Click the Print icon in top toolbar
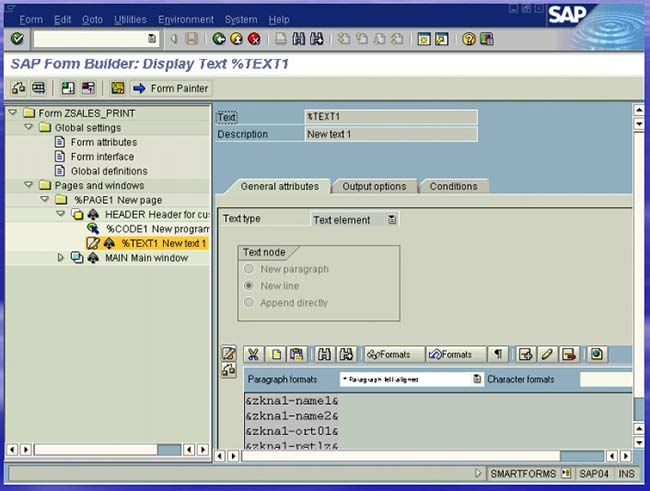This screenshot has width=650, height=491. 281,39
